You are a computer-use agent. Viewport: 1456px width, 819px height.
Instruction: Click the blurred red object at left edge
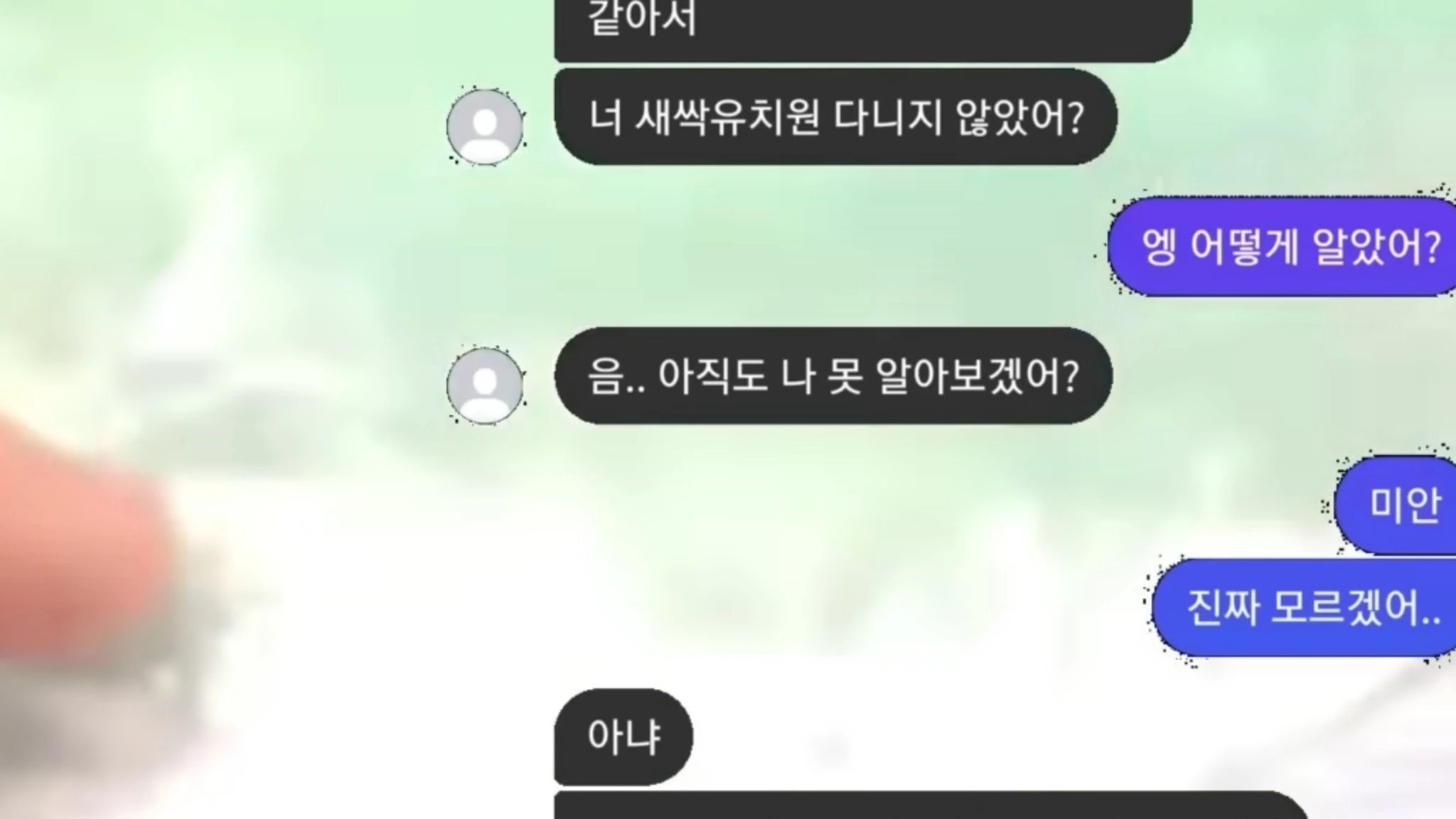(x=78, y=533)
